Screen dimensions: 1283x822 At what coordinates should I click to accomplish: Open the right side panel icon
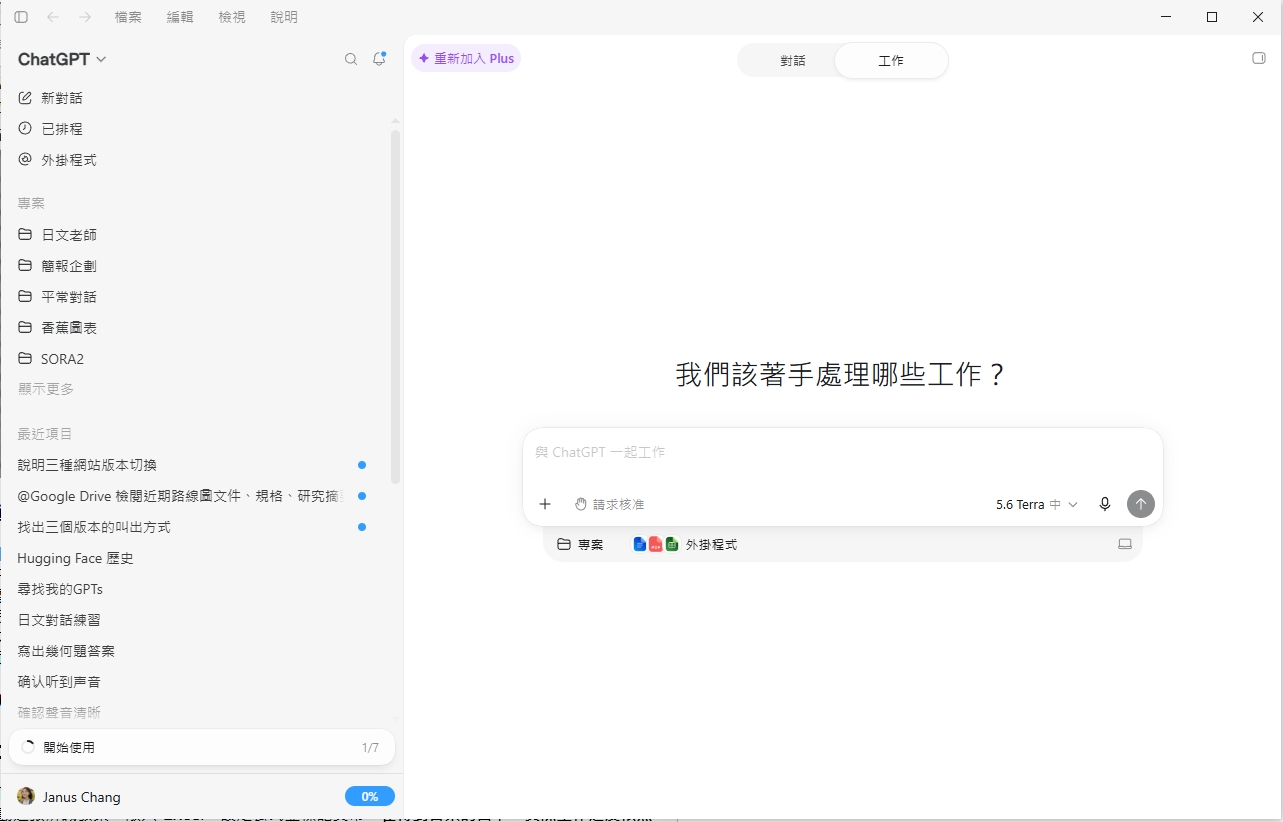tap(1259, 58)
